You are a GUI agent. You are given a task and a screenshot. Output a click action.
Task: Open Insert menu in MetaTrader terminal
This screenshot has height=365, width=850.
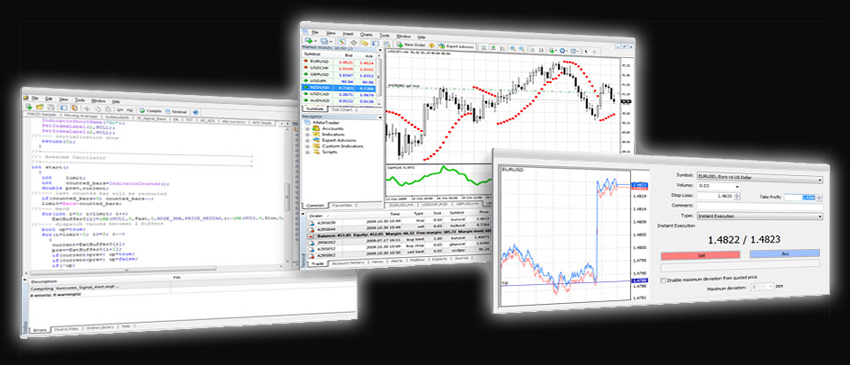(348, 34)
